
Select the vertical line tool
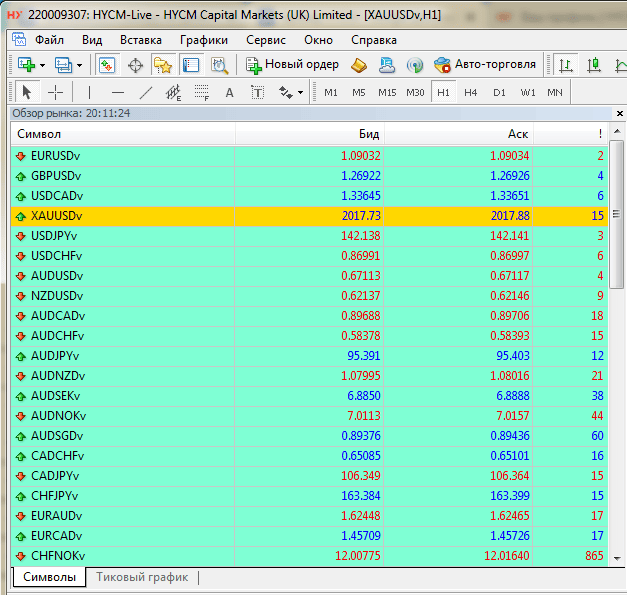click(89, 92)
